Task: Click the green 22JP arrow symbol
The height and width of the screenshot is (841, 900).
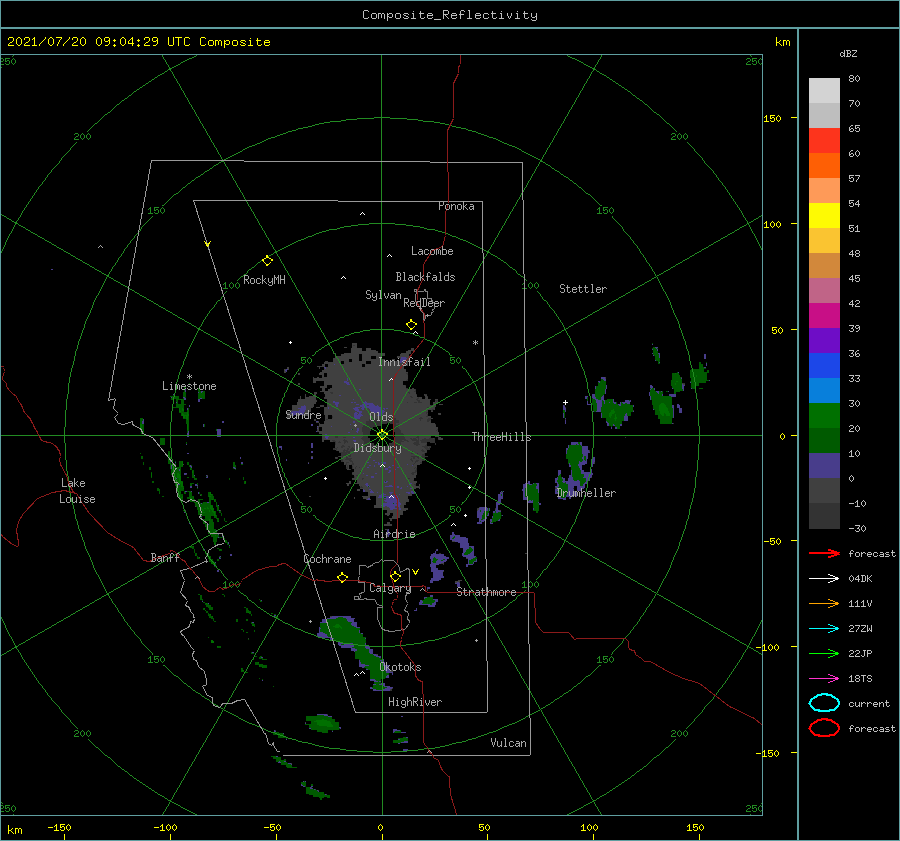Action: pyautogui.click(x=824, y=653)
